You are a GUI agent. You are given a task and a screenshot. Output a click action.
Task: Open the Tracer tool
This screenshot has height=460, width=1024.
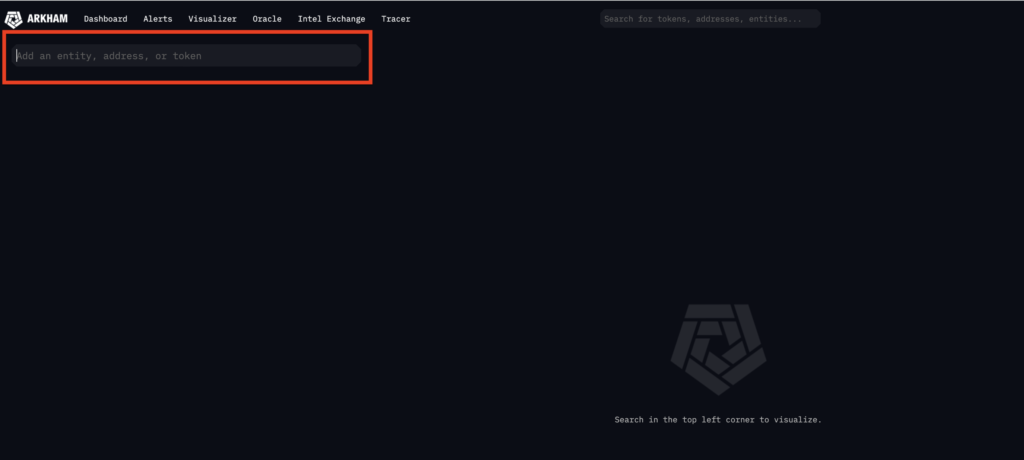[x=395, y=19]
